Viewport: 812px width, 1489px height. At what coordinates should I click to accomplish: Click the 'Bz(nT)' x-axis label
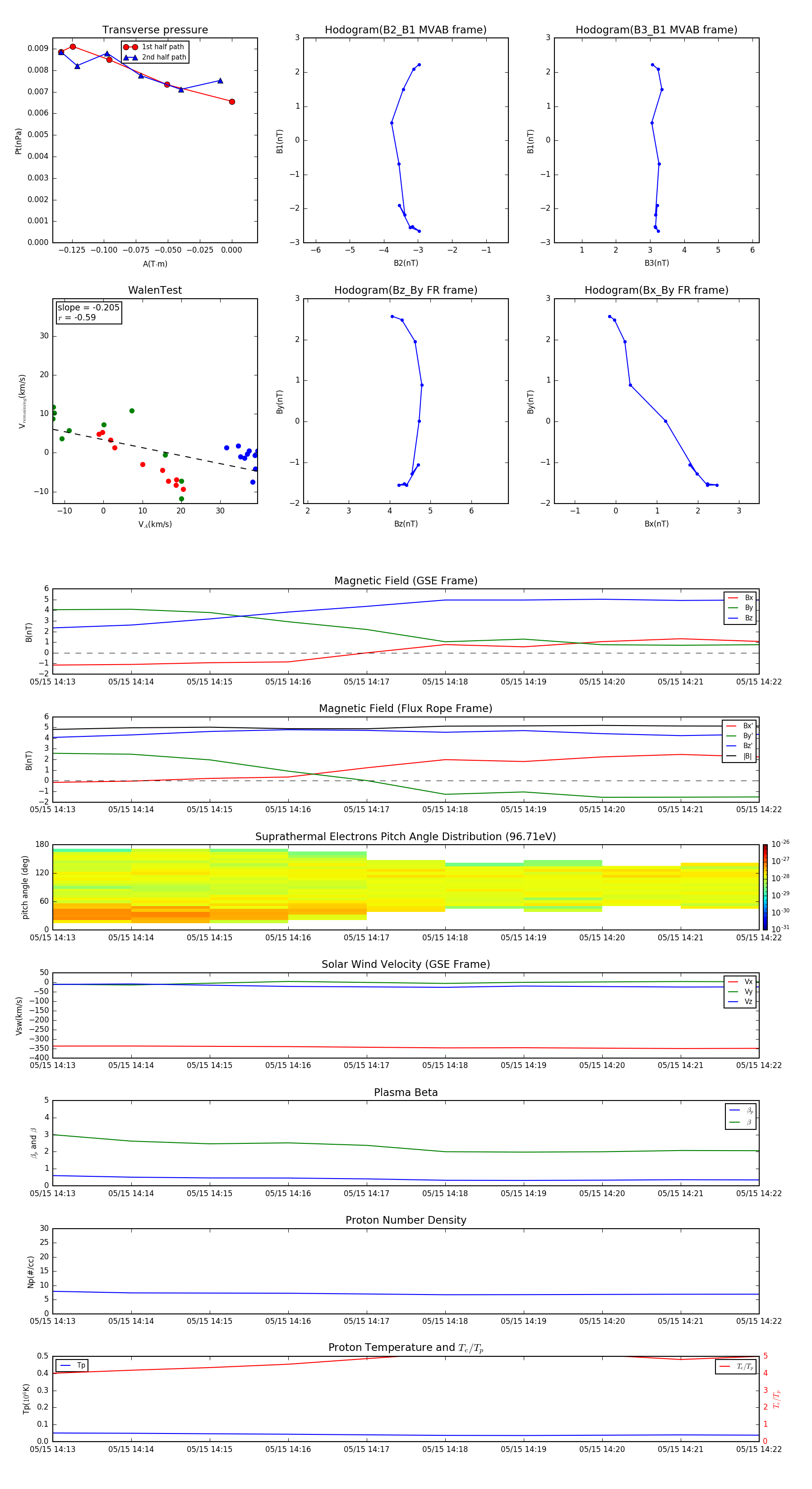coord(406,524)
